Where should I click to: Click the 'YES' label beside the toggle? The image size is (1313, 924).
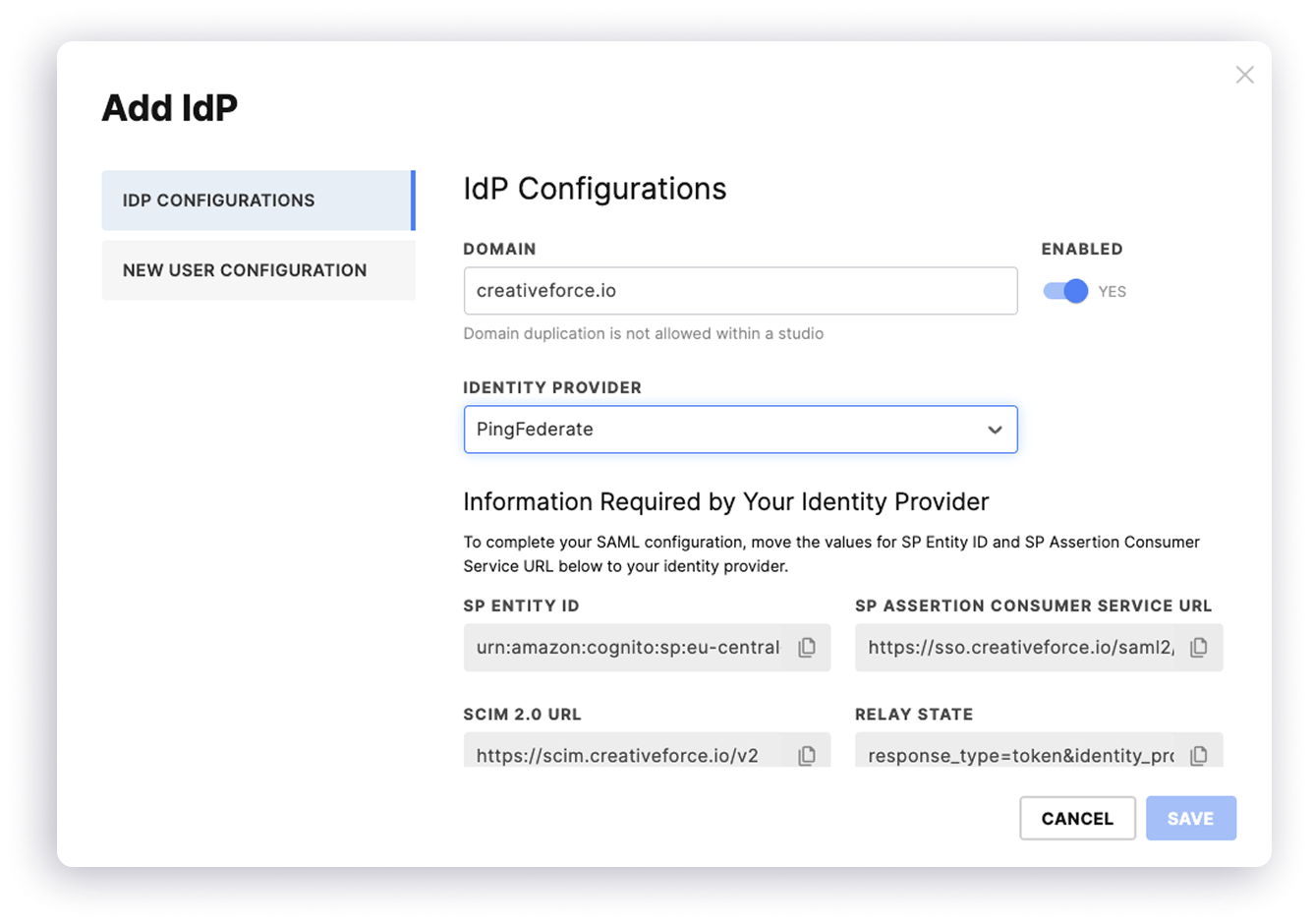coord(1113,292)
